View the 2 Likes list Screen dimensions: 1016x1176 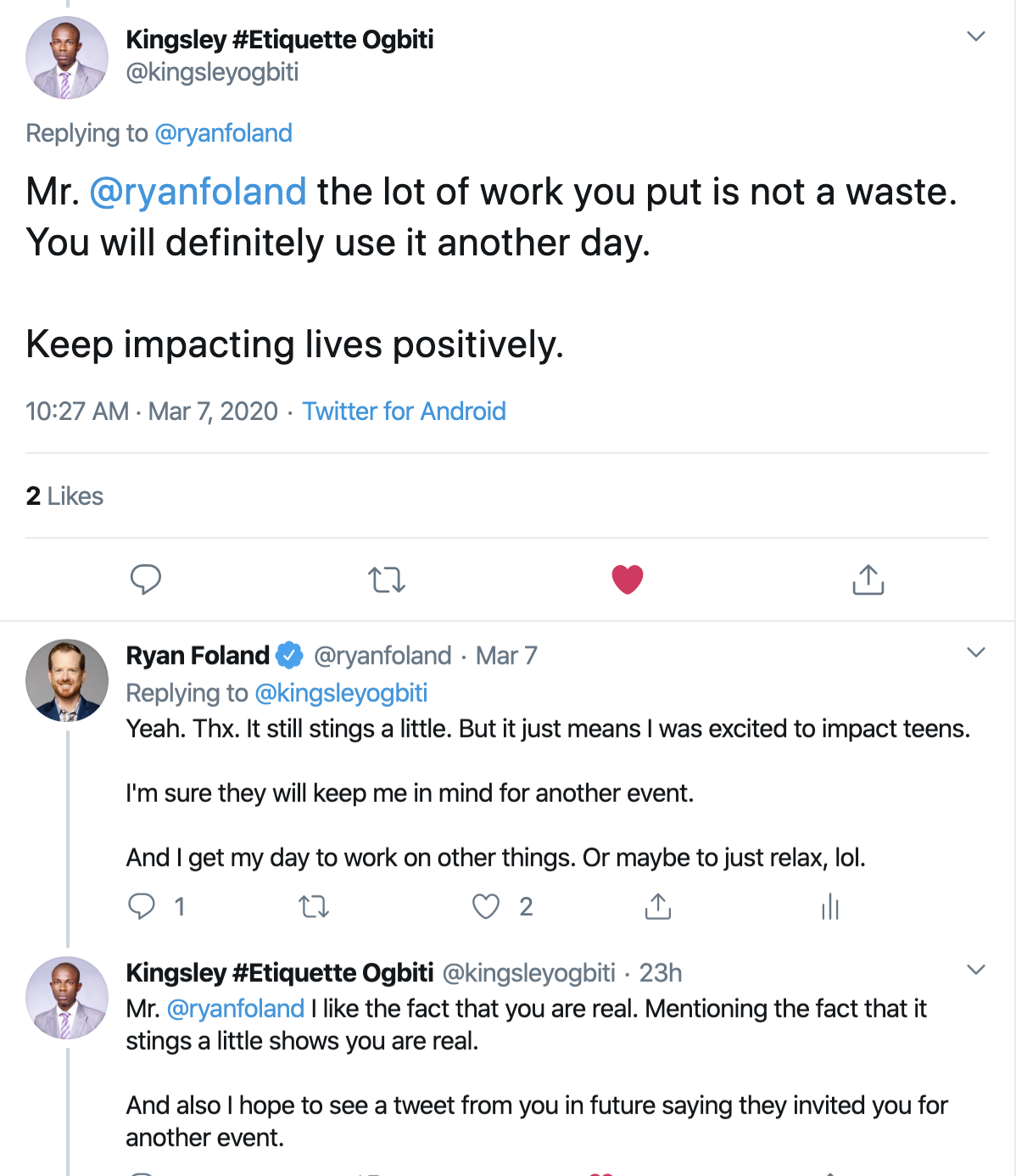point(64,496)
